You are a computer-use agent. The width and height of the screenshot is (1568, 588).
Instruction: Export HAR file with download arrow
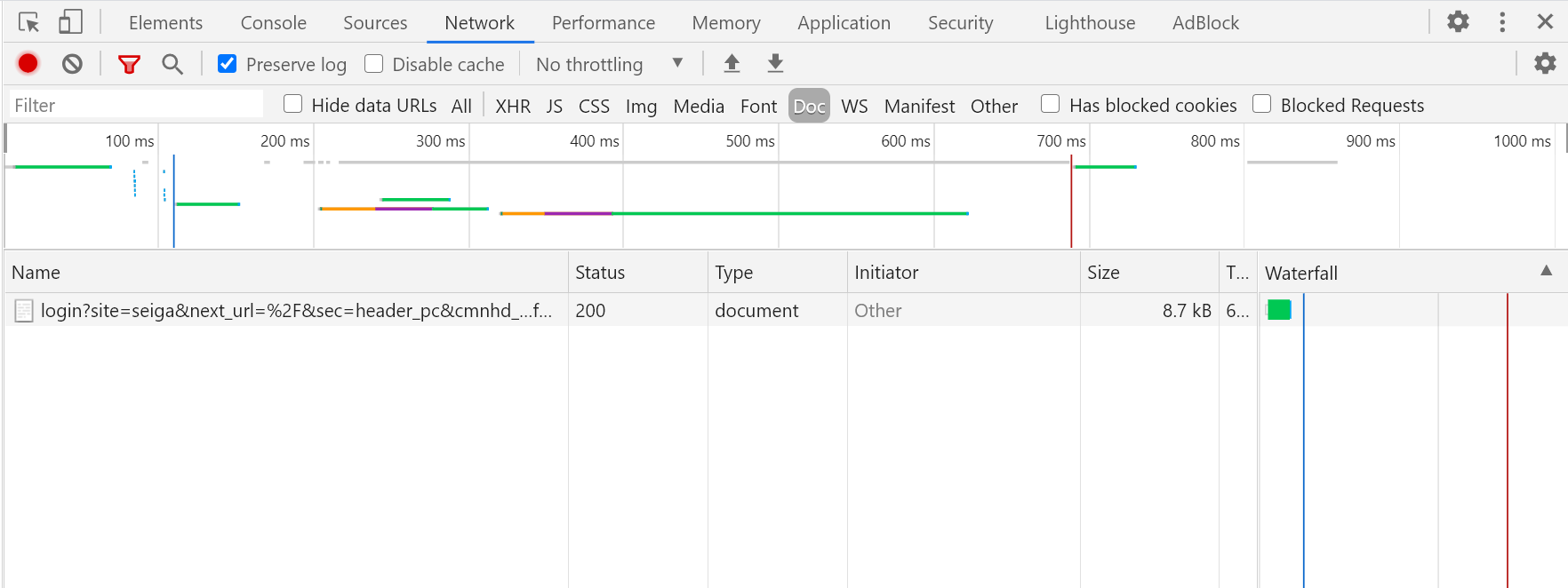tap(775, 63)
